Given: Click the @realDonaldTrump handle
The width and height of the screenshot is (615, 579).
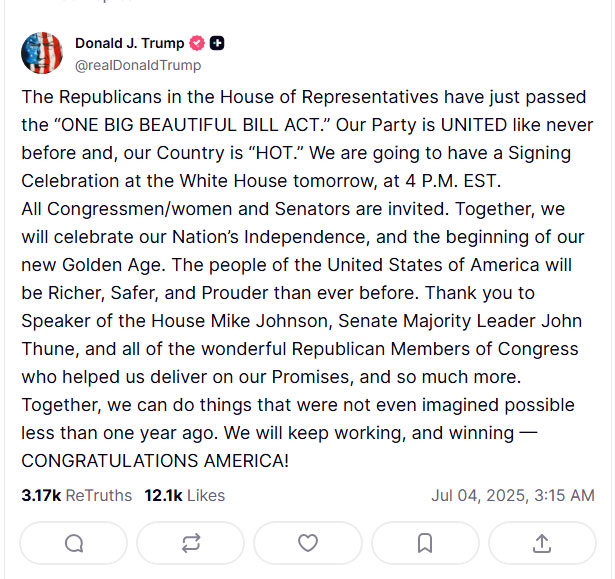Looking at the screenshot, I should point(138,65).
